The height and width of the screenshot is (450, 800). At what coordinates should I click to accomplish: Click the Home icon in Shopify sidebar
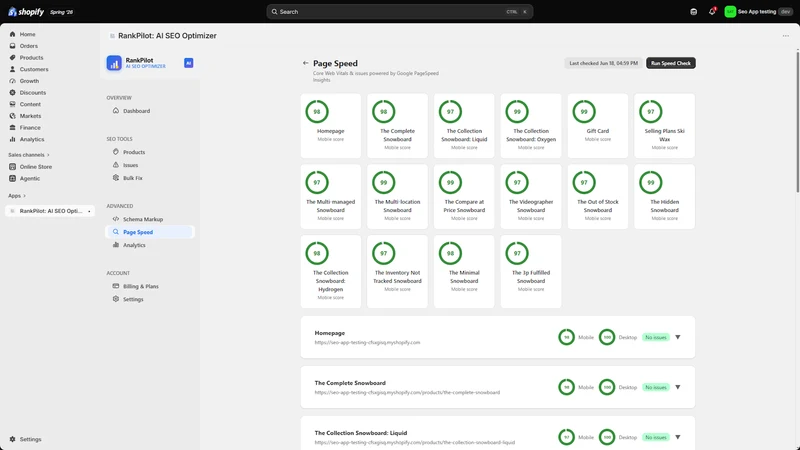[x=12, y=34]
